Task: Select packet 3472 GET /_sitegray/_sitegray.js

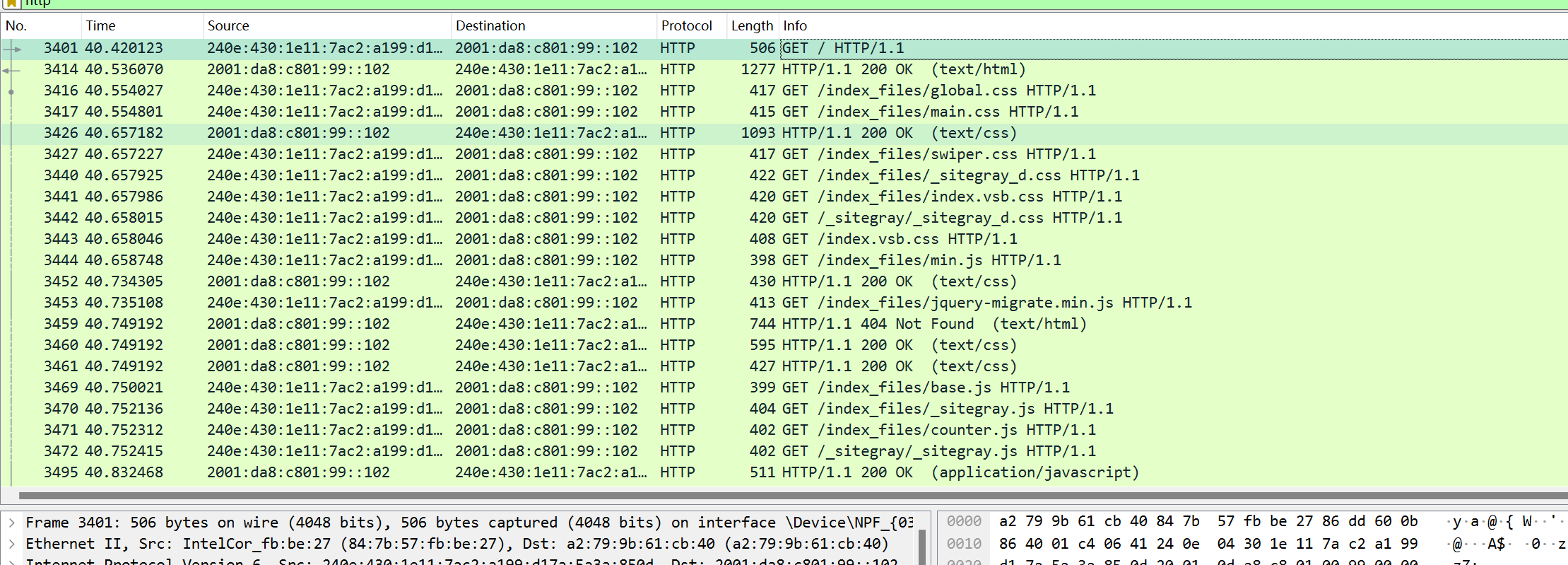Action: [x=784, y=451]
